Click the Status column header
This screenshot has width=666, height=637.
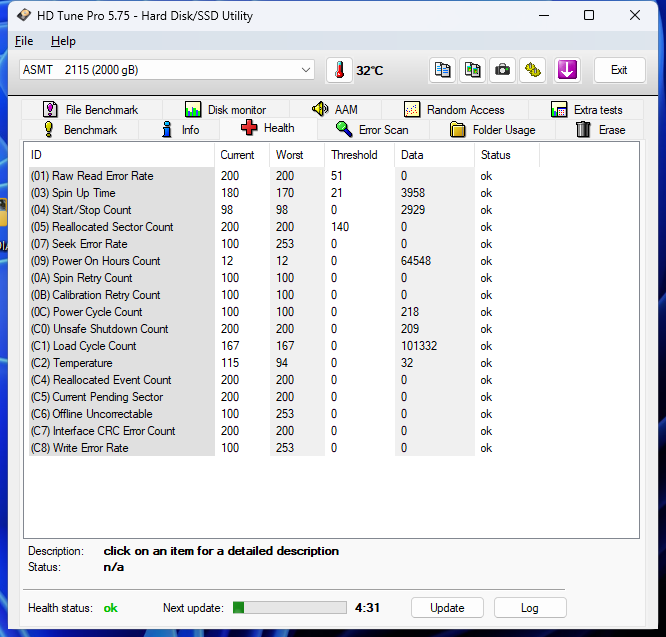[x=507, y=155]
